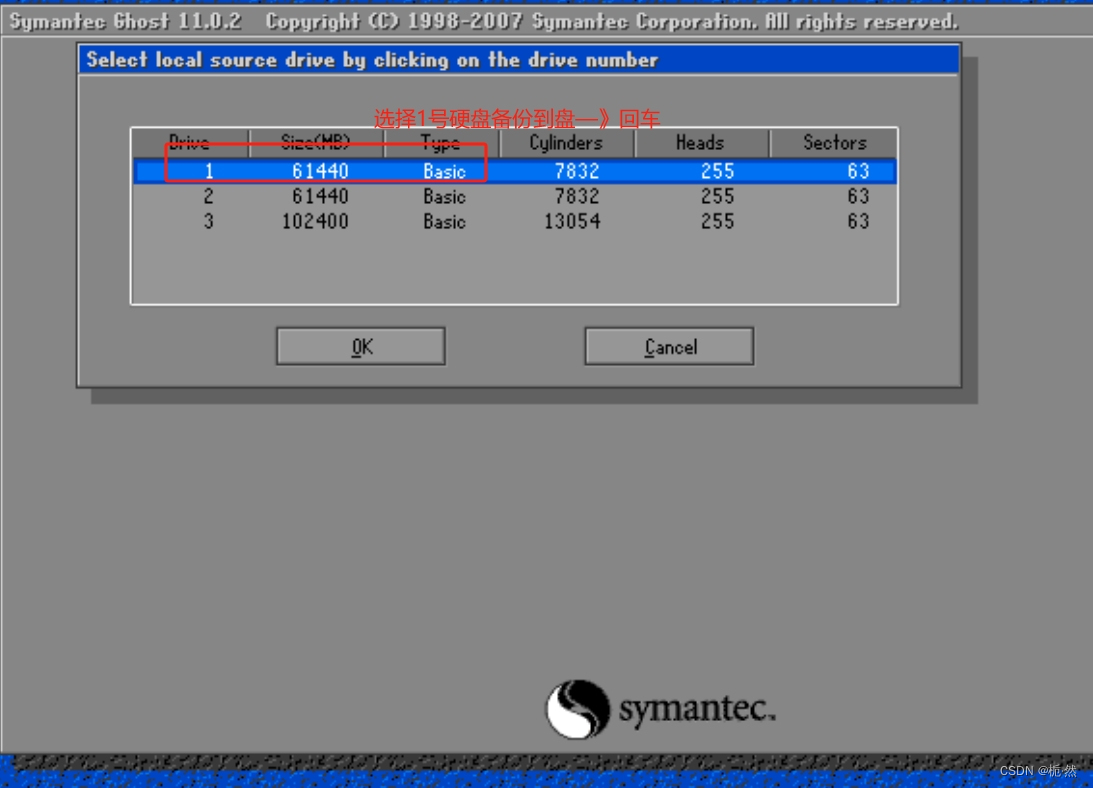The width and height of the screenshot is (1093, 788).
Task: Select drive number 1 in list
Action: [208, 172]
